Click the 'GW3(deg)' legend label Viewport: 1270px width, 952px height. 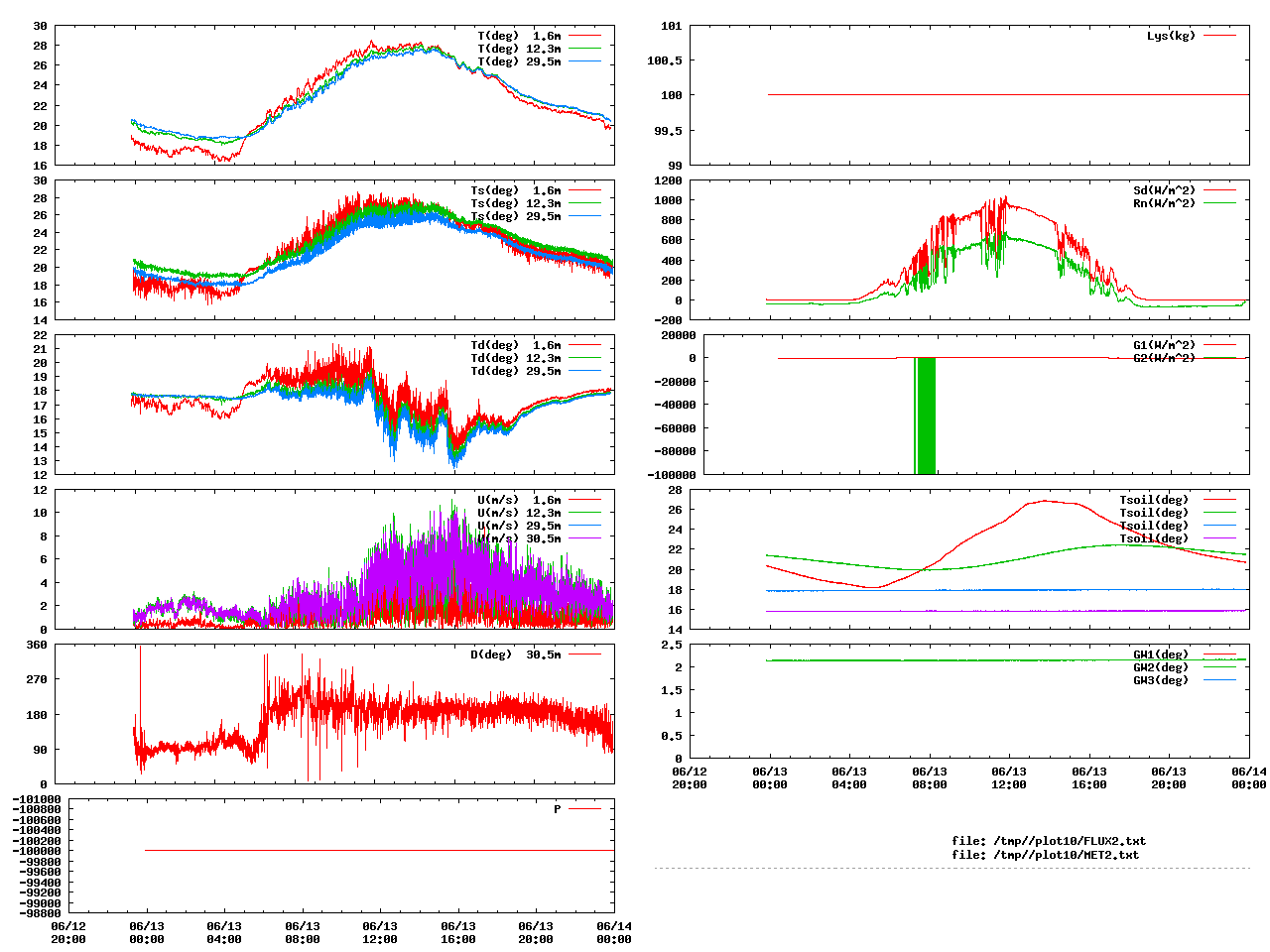(x=1161, y=680)
